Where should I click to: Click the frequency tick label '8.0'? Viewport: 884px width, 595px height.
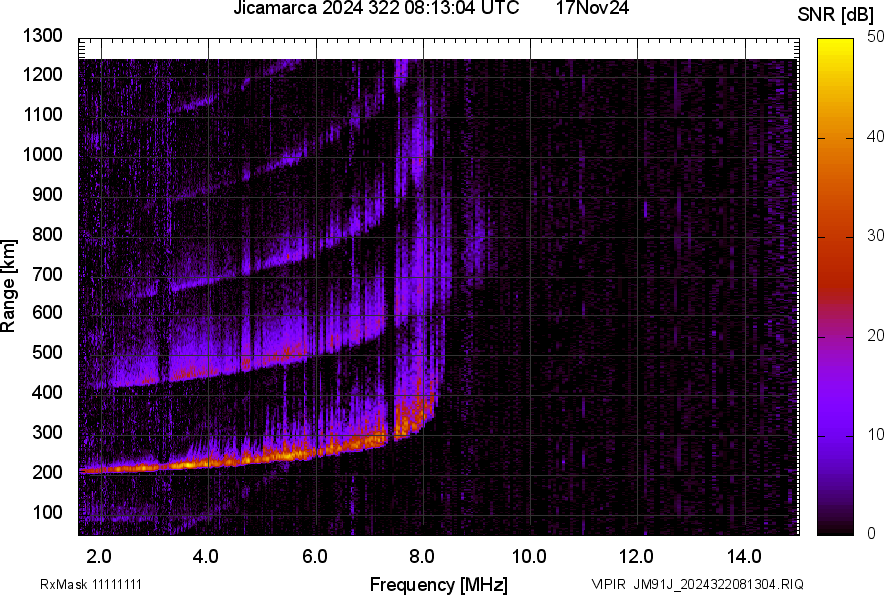[422, 557]
